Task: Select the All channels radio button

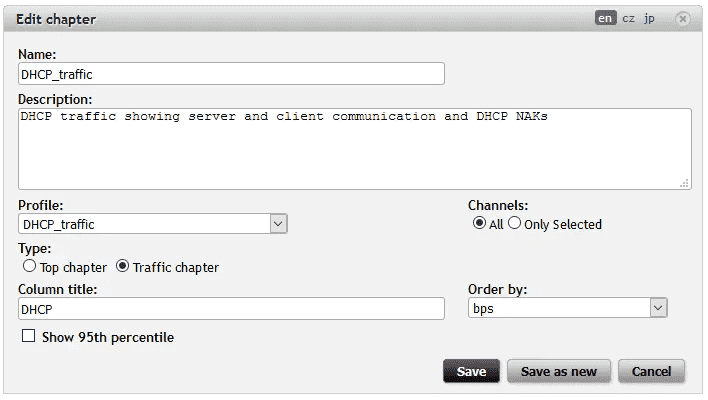Action: click(480, 224)
